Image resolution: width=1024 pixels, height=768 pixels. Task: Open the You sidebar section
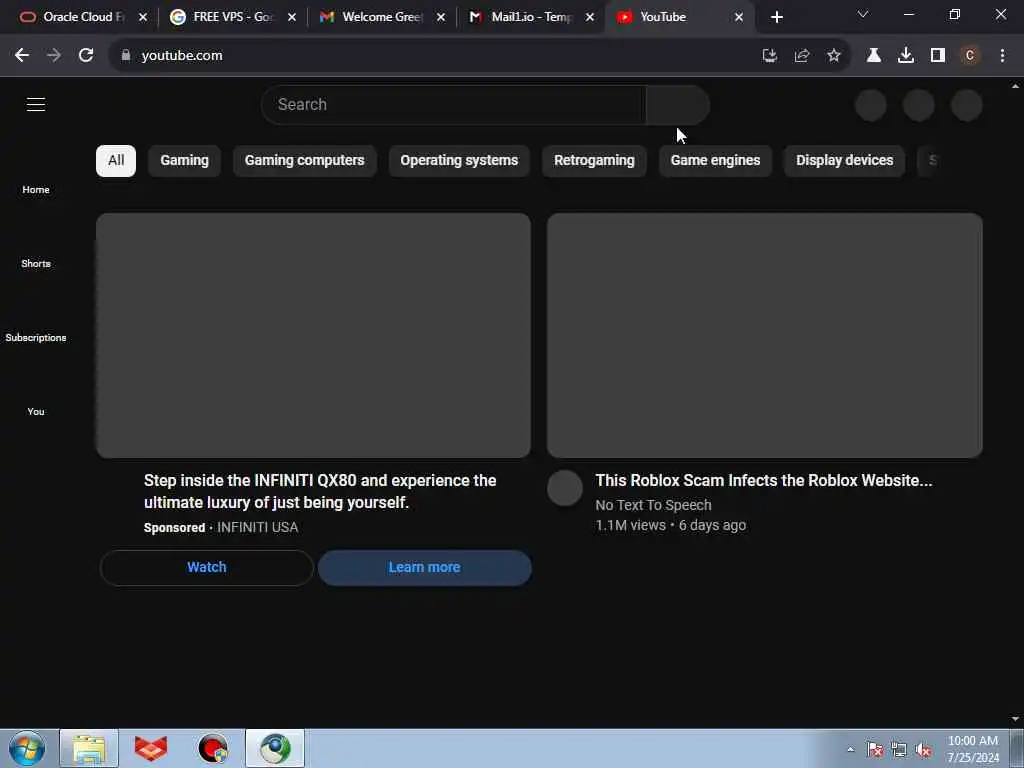(x=36, y=411)
